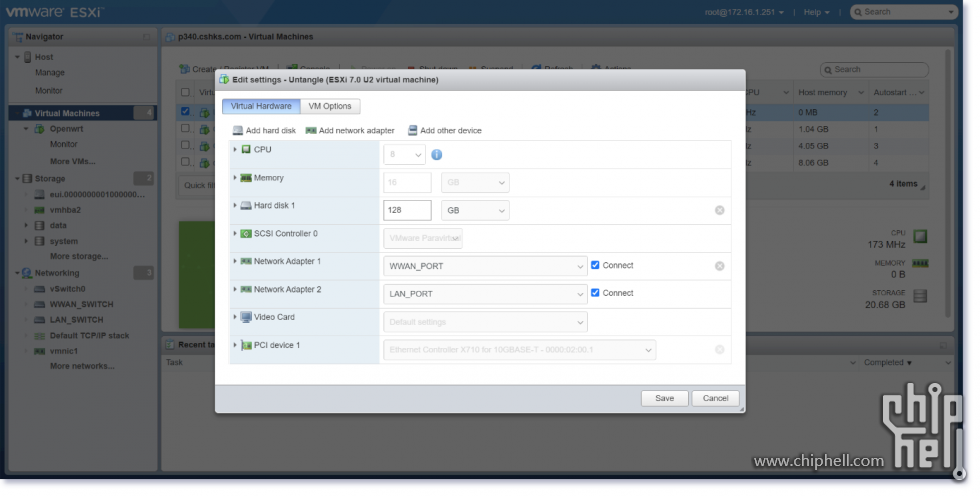This screenshot has height=496, width=980.
Task: Remove PCI device 1 via its delete icon
Action: [719, 350]
